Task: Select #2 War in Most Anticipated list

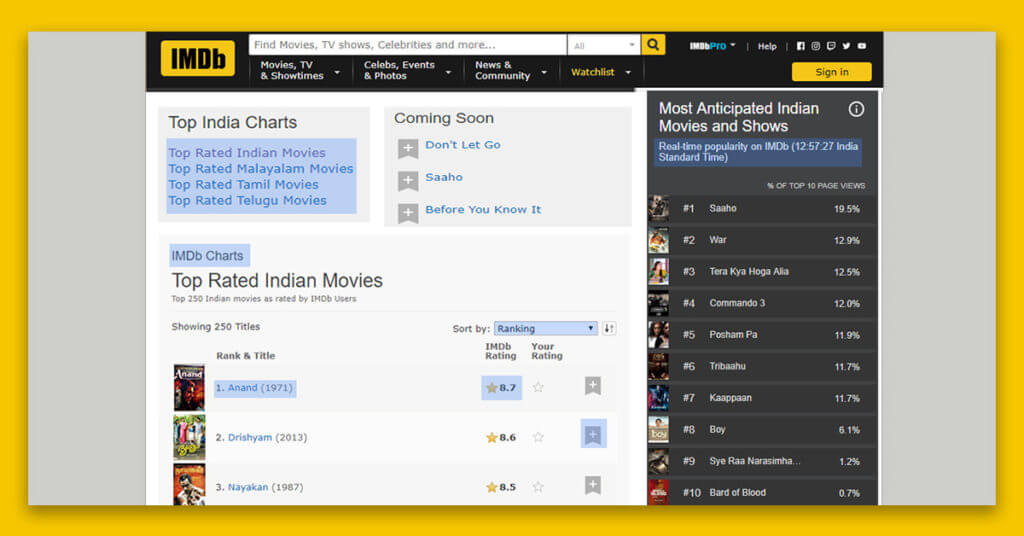Action: point(762,240)
